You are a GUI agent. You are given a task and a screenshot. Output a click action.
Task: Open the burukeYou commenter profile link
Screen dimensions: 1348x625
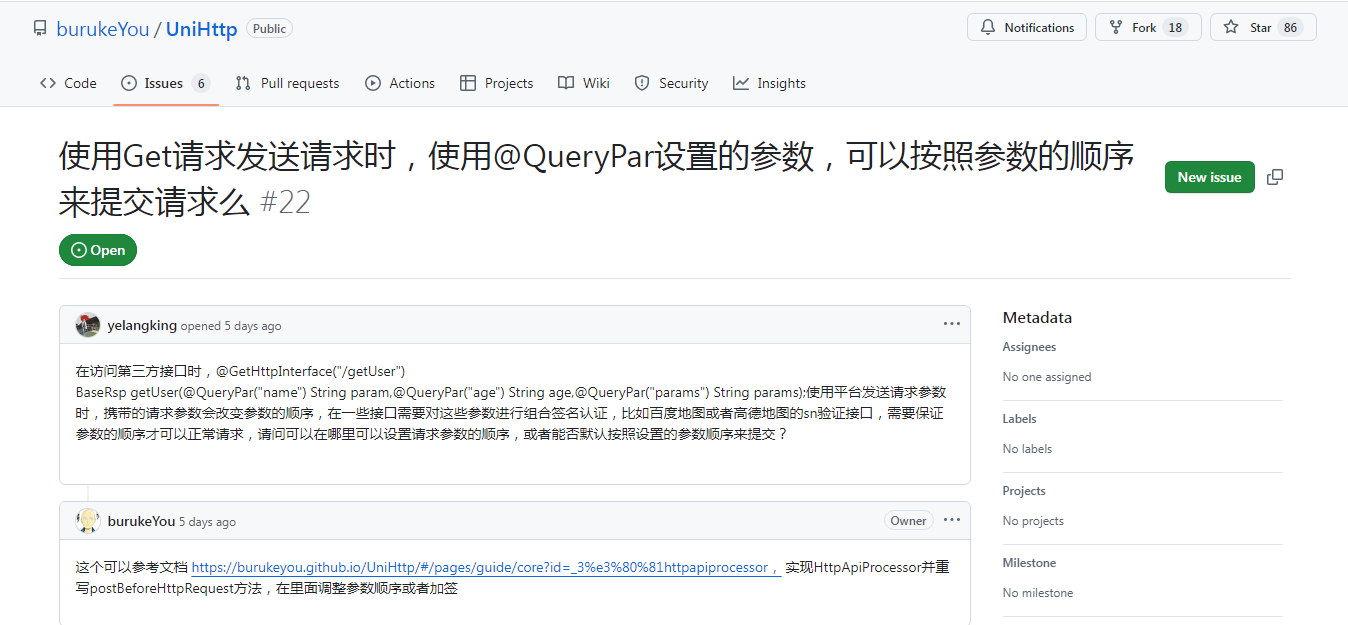click(x=141, y=522)
